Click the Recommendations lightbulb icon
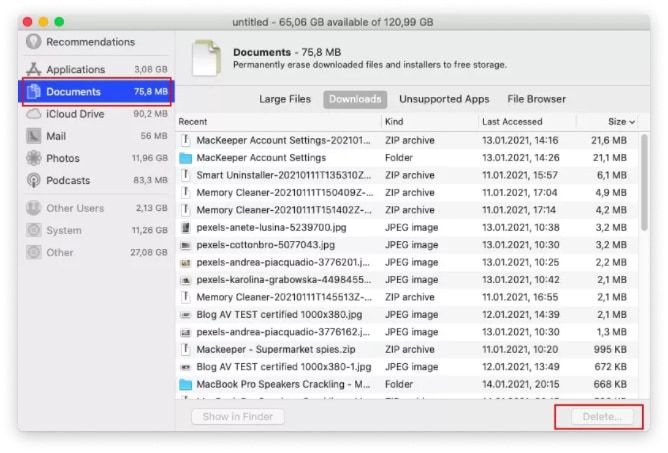The height and width of the screenshot is (453, 668). 34,42
